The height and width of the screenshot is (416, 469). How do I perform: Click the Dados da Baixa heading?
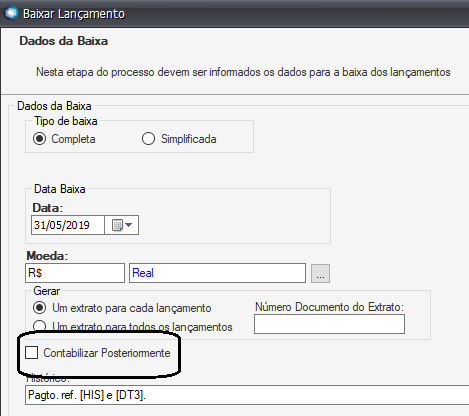pyautogui.click(x=64, y=41)
